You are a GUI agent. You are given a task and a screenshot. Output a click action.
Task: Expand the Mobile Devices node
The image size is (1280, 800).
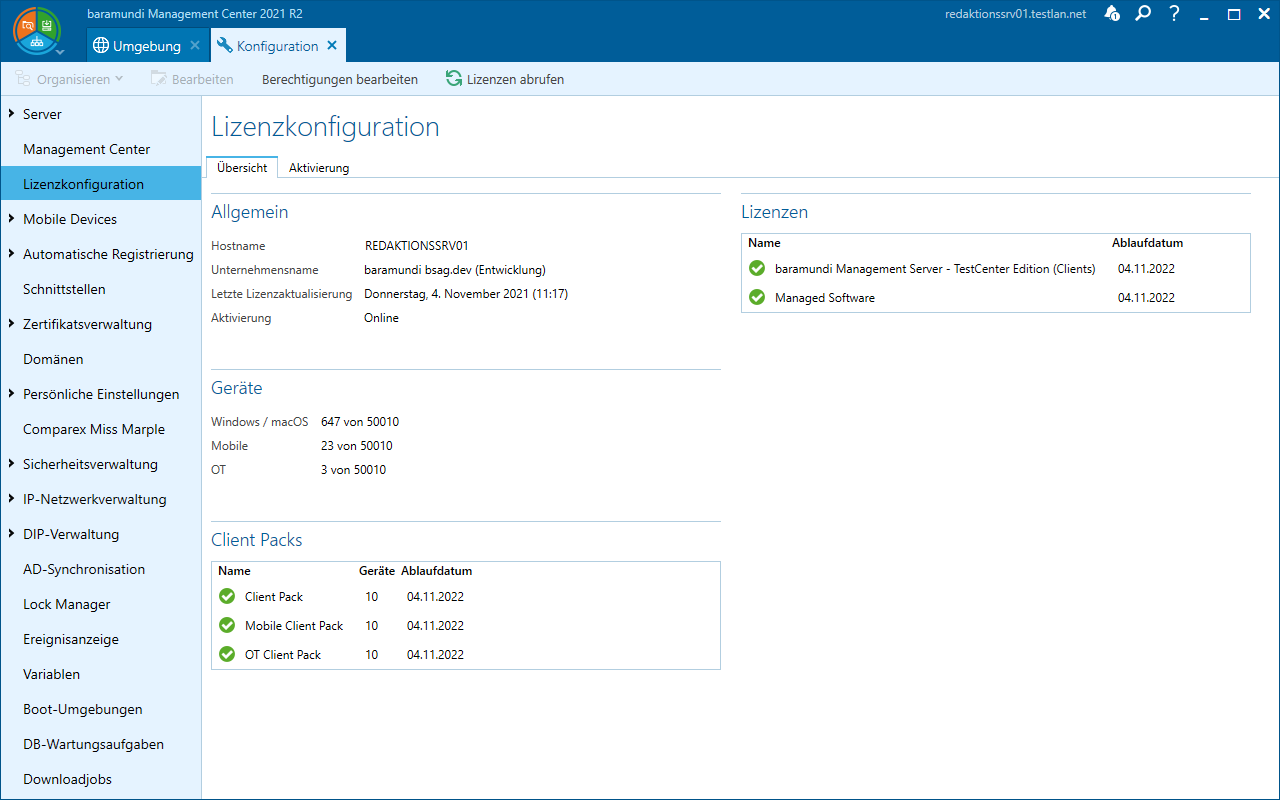[x=11, y=219]
